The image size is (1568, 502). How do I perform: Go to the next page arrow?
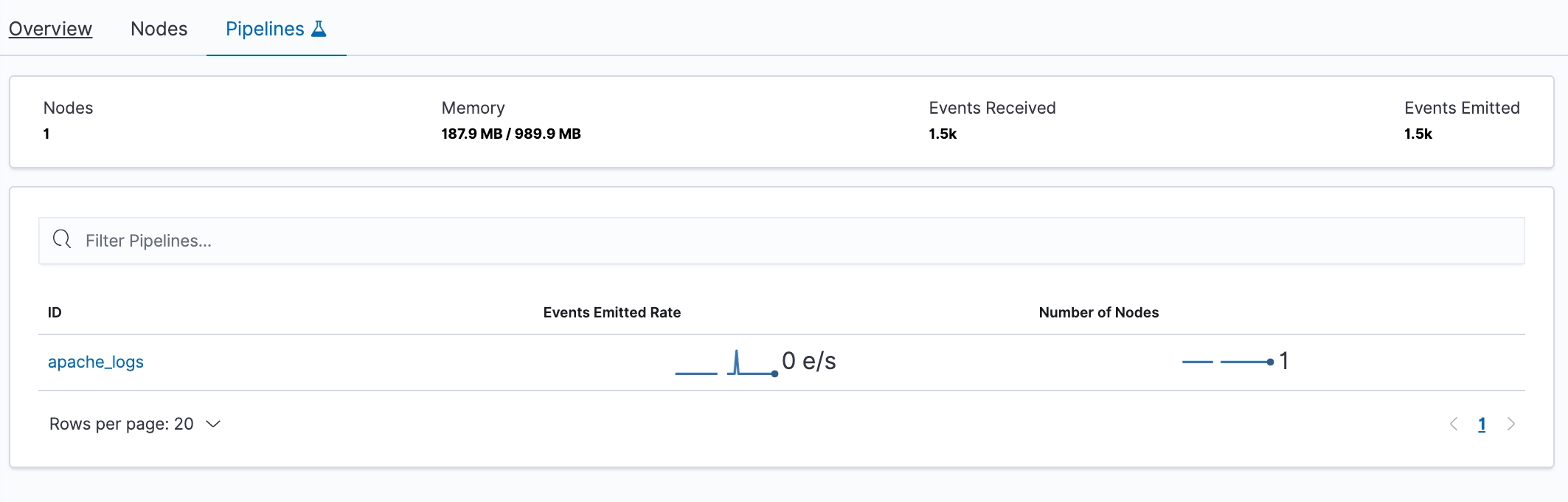[x=1510, y=424]
